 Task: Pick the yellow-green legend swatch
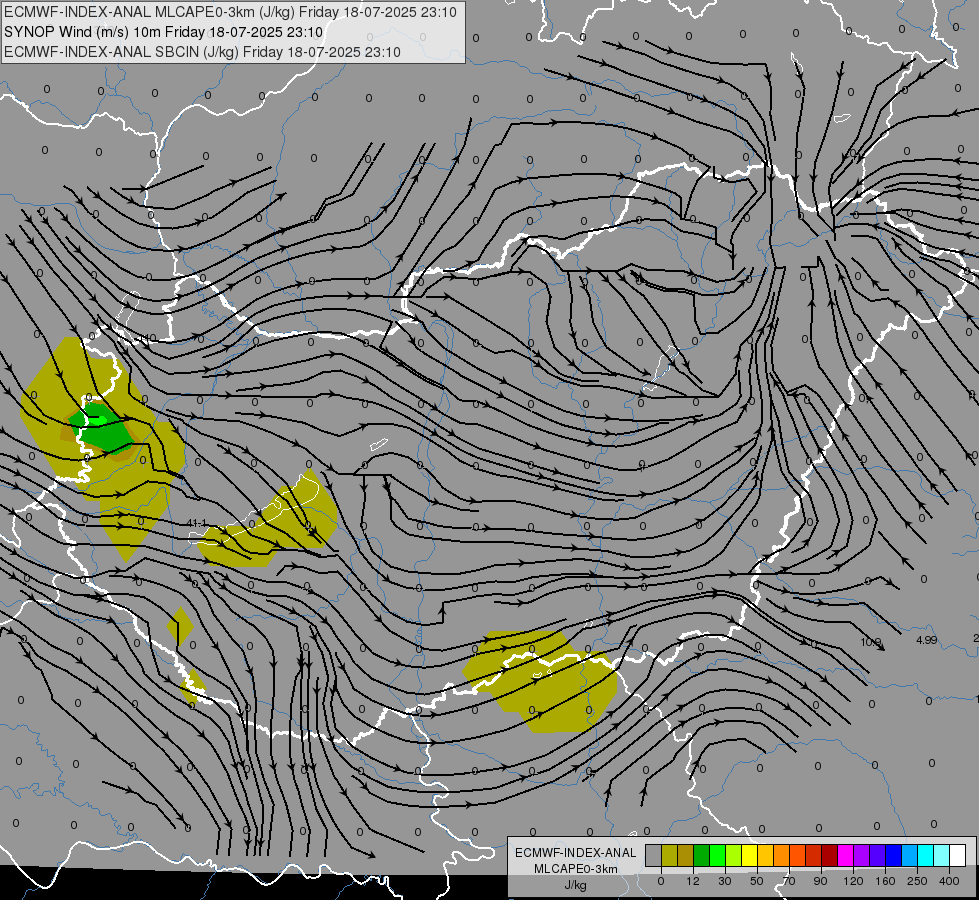click(734, 855)
